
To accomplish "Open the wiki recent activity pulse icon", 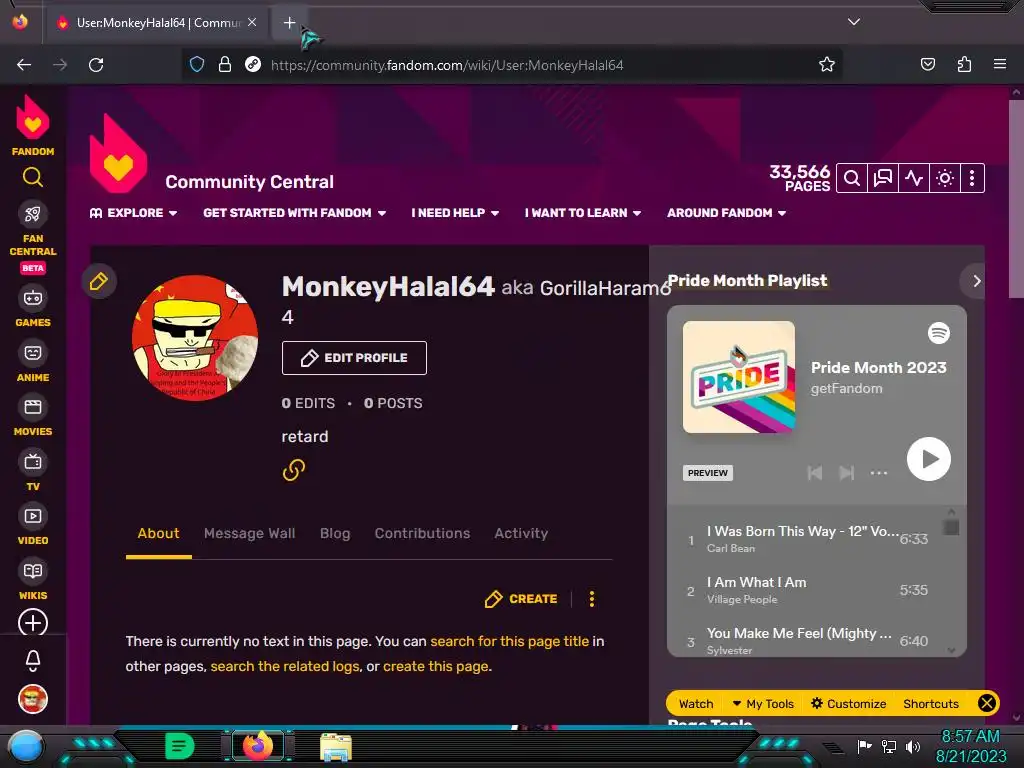I will tap(914, 178).
